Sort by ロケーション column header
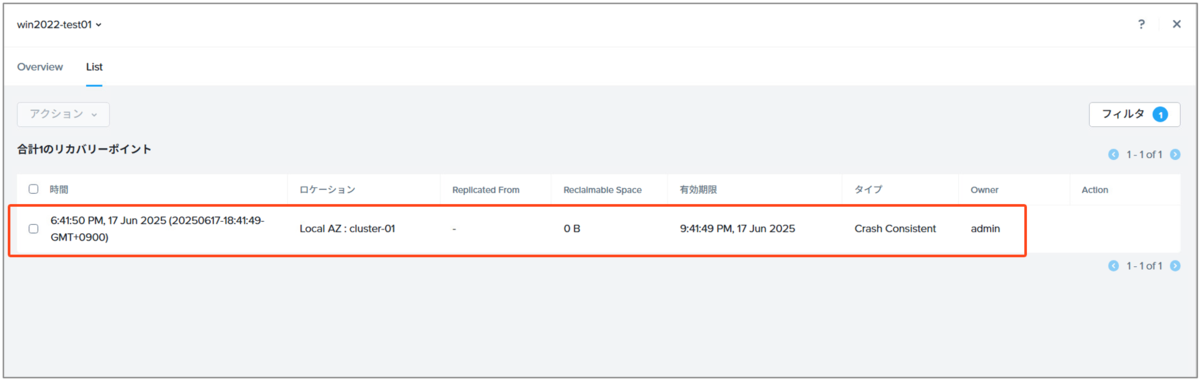The image size is (1200, 381). (327, 189)
